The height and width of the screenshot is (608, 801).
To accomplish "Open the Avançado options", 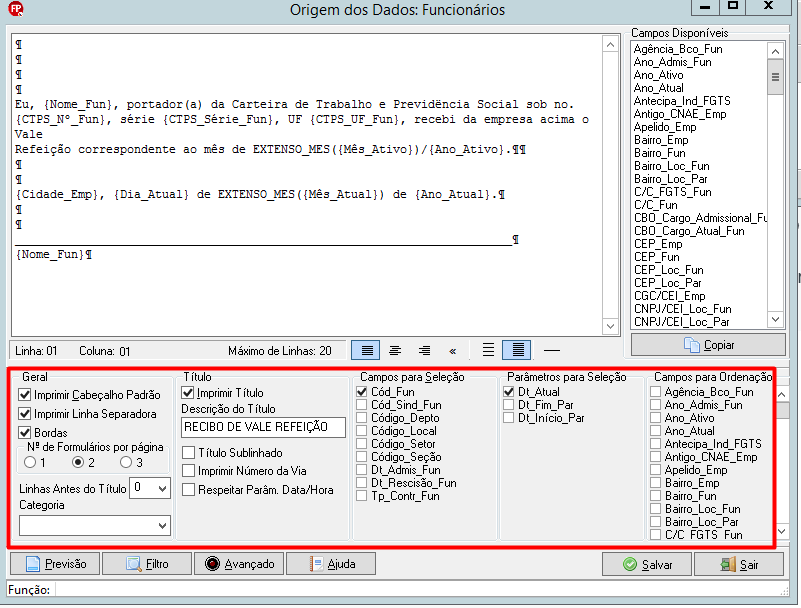I will pos(239,564).
